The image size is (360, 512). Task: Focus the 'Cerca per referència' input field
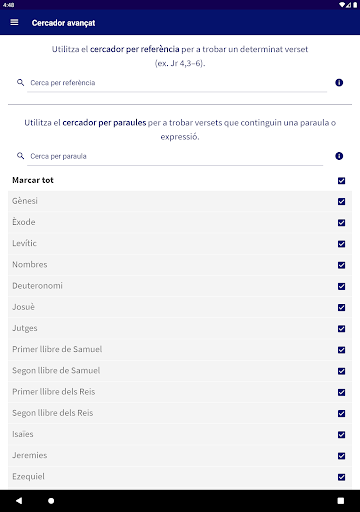(x=177, y=83)
